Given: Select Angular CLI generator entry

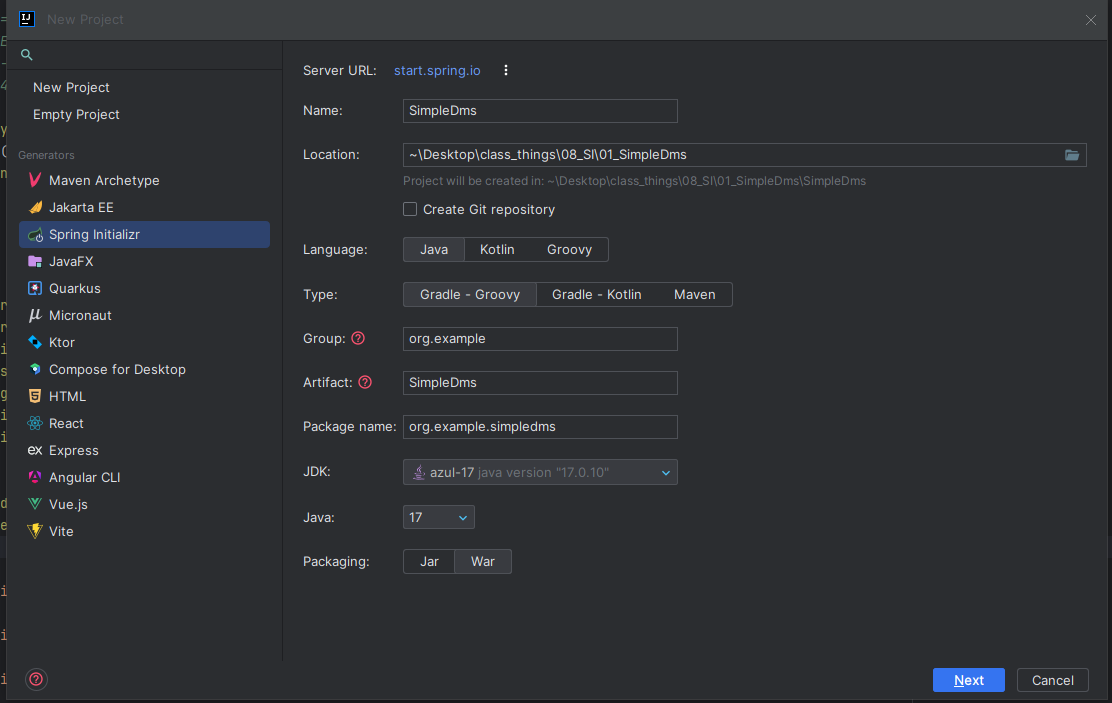Looking at the screenshot, I should (145, 477).
